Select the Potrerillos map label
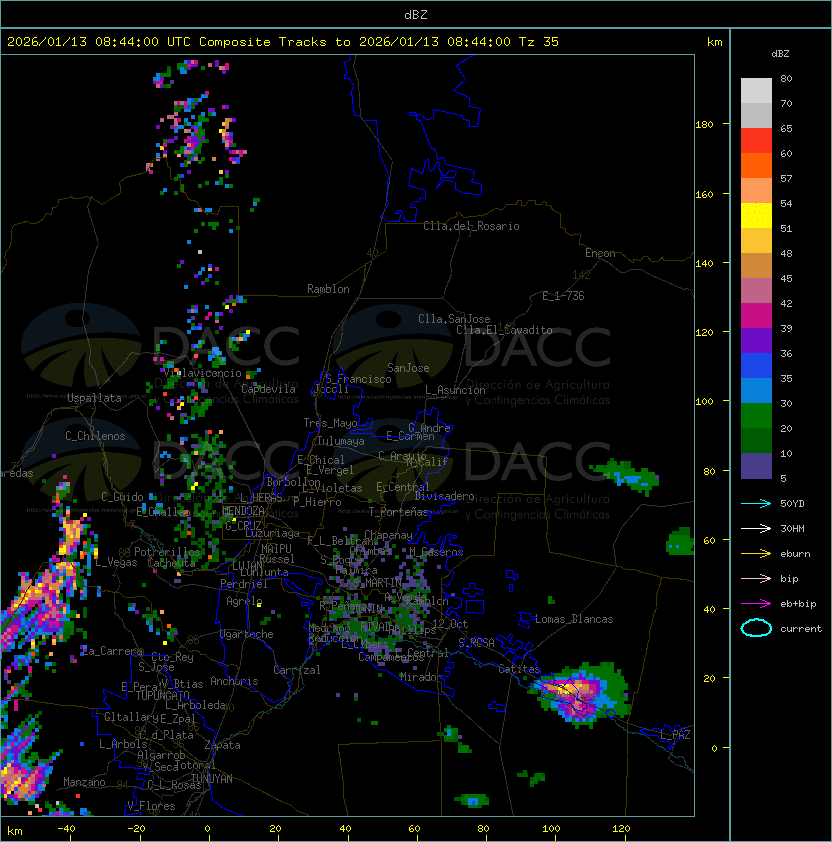The height and width of the screenshot is (842, 832). (x=167, y=551)
